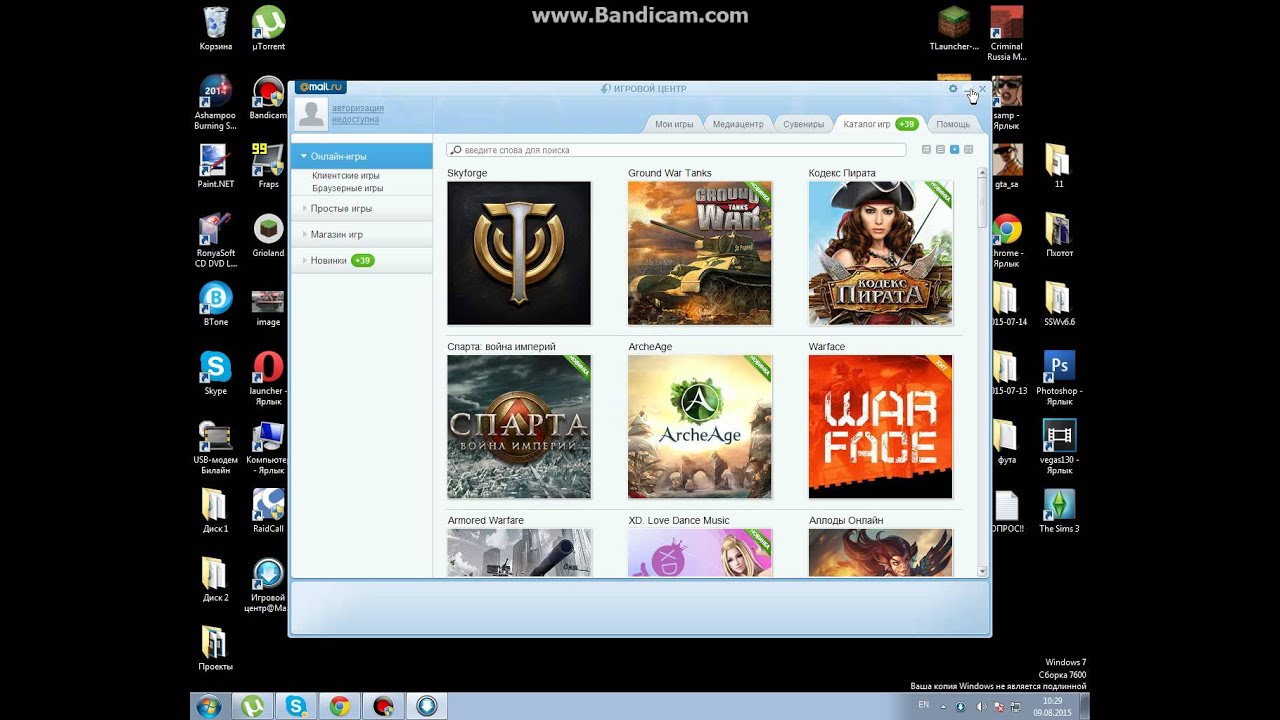Click the mail.ru logo
This screenshot has width=1280, height=720.
click(x=320, y=88)
